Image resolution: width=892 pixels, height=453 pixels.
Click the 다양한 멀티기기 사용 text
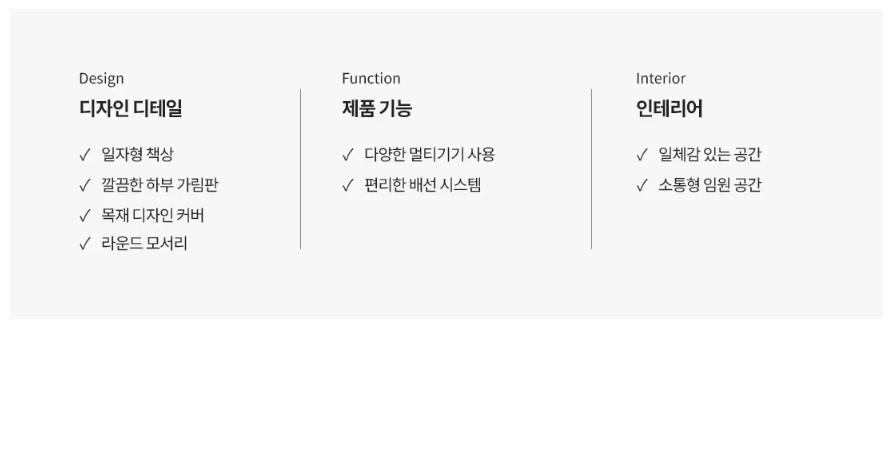point(430,154)
